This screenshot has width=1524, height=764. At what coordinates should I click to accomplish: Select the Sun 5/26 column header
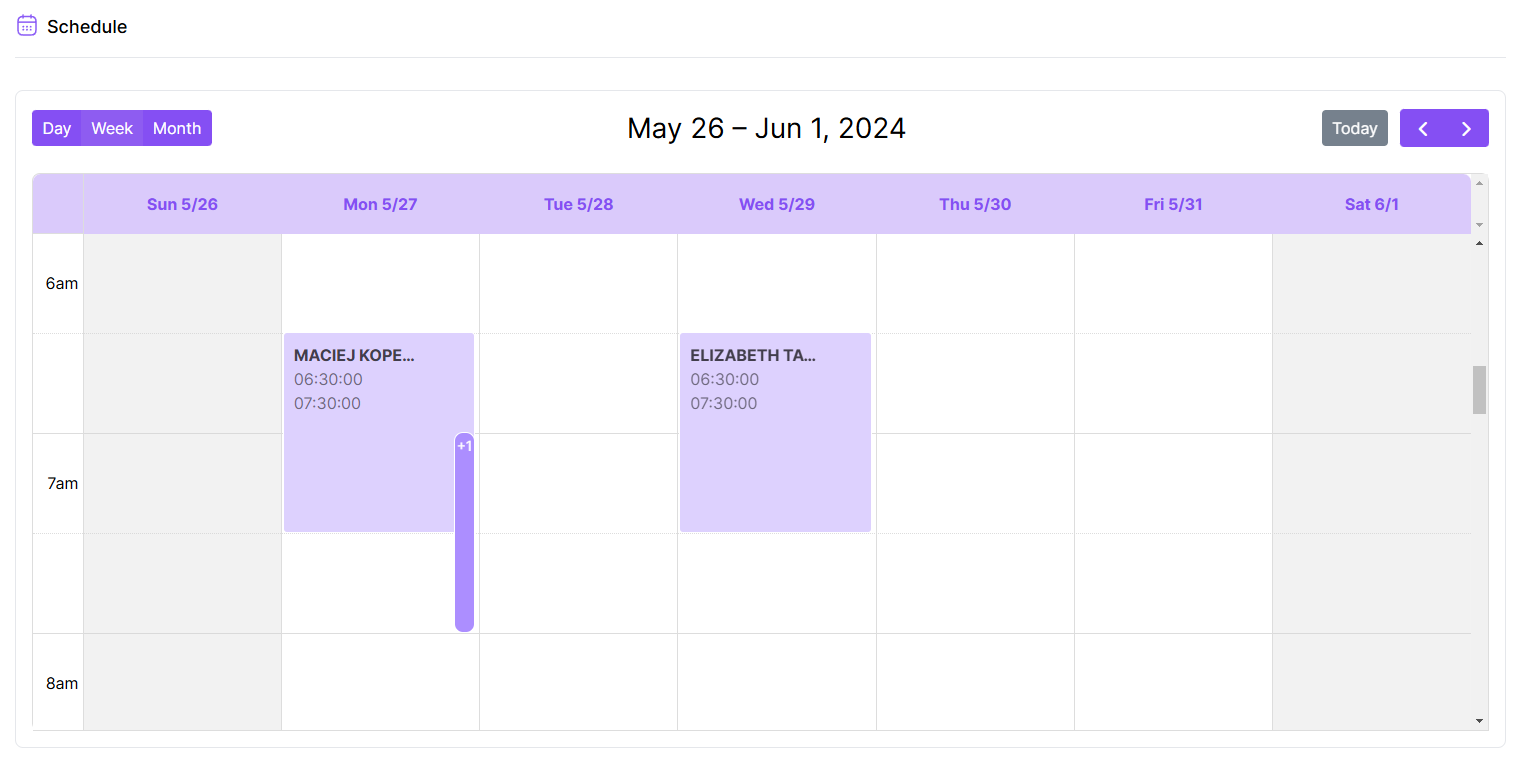point(181,204)
